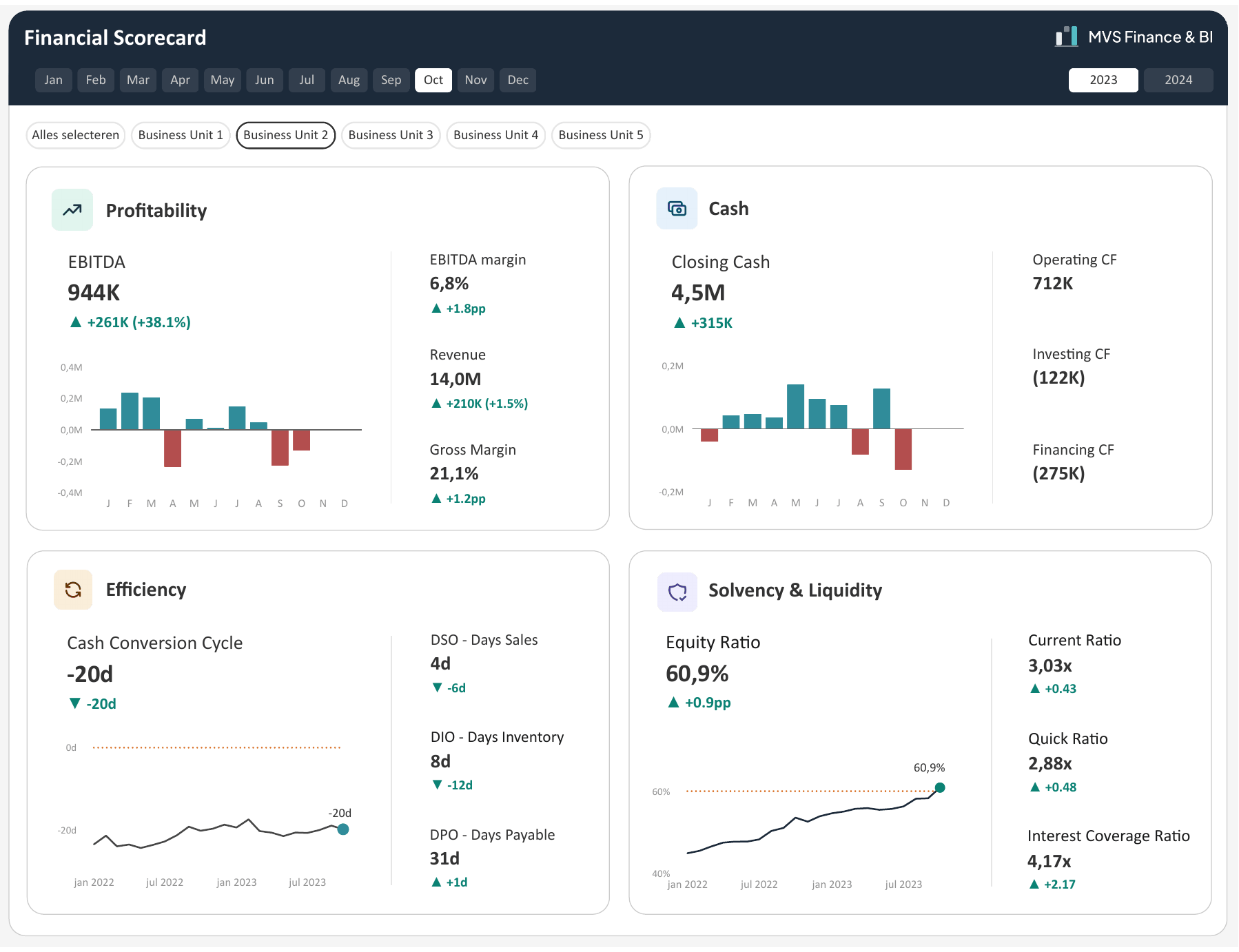Click the Profitability trend-arrow icon
The height and width of the screenshot is (952, 1239).
pos(72,210)
